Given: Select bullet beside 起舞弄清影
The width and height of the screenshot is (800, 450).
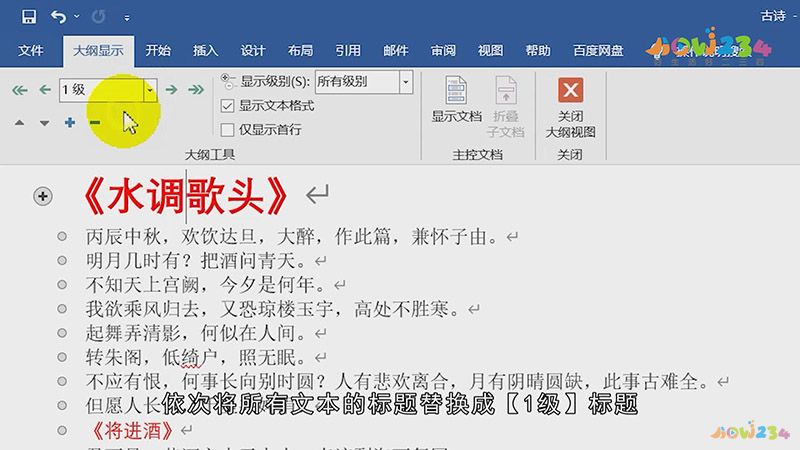Looking at the screenshot, I should pos(62,333).
